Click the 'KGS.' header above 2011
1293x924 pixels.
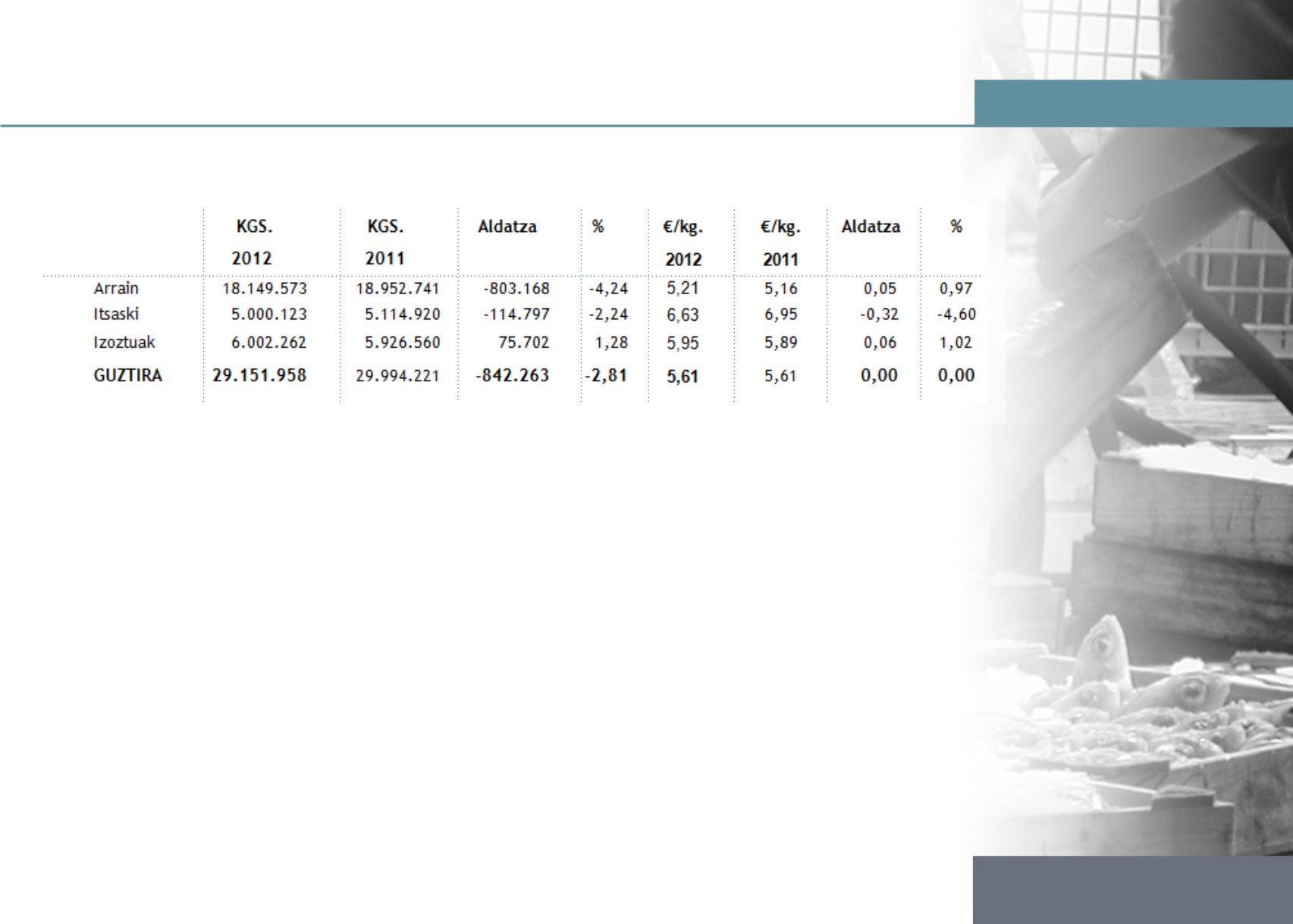[385, 227]
